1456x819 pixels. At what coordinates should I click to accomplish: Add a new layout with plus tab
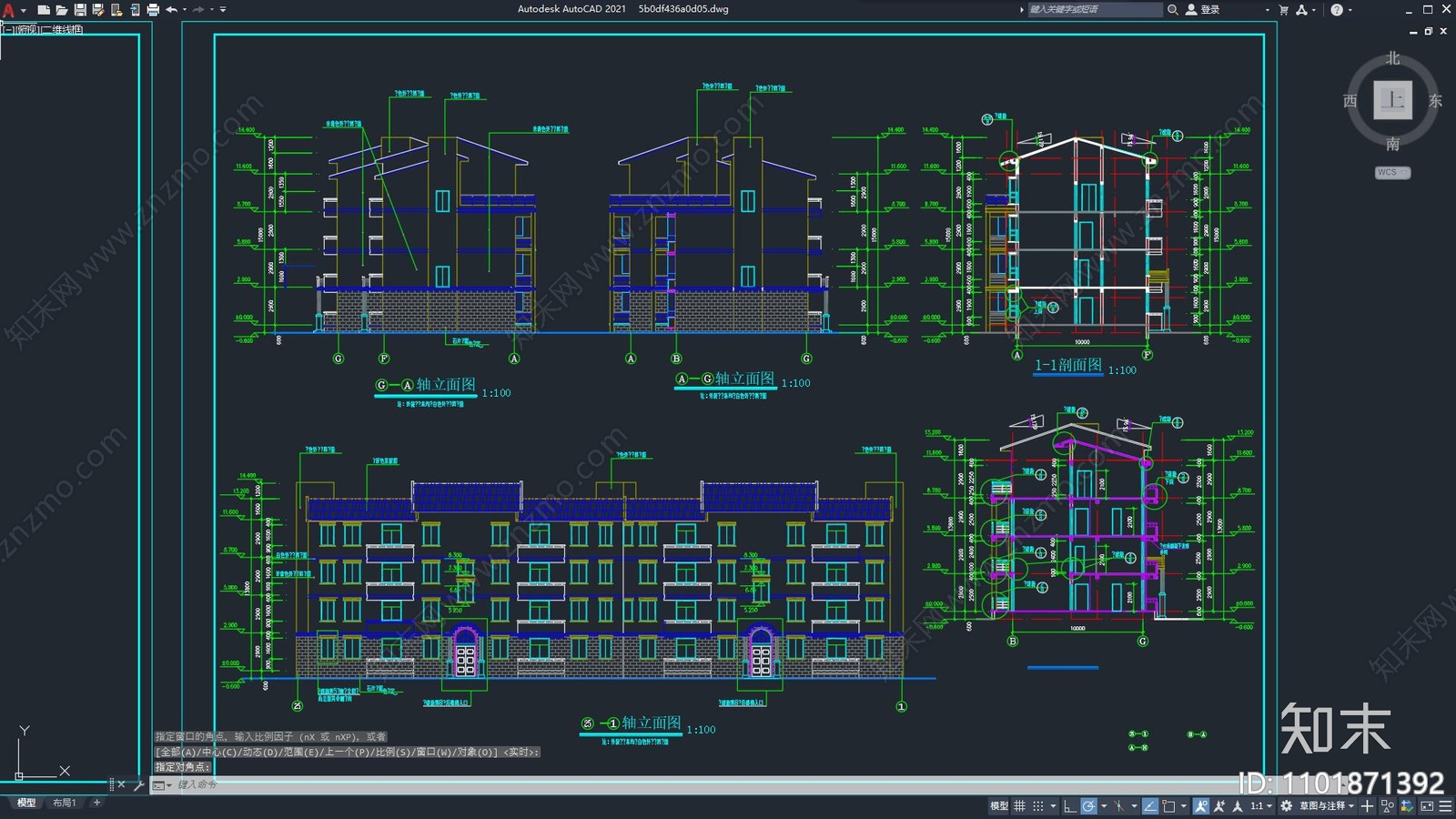pos(96,803)
